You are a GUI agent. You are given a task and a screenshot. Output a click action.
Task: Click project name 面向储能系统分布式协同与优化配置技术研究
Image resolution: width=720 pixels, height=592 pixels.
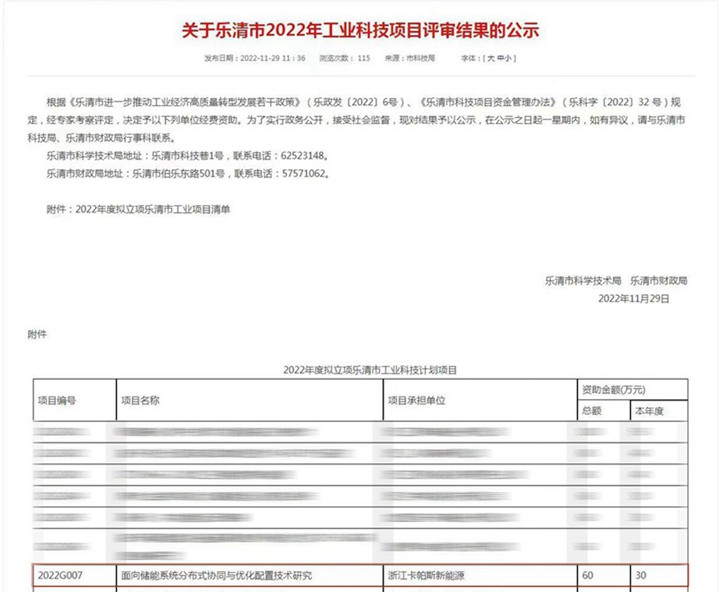click(x=217, y=575)
